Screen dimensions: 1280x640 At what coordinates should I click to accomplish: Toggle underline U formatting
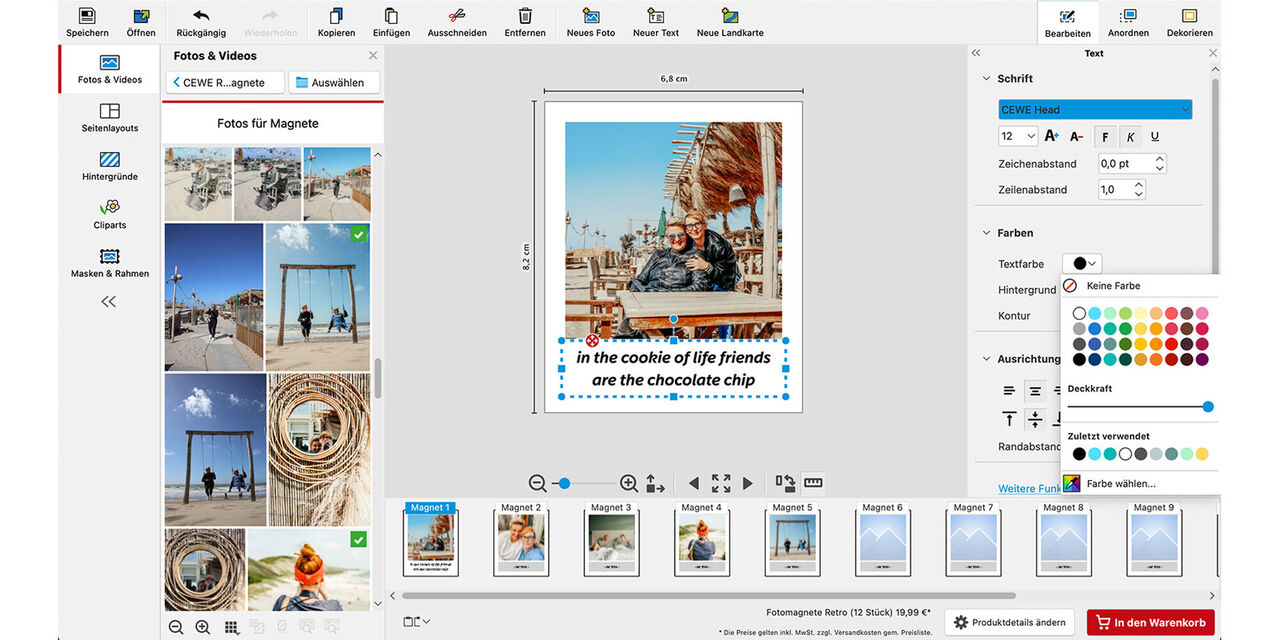(1155, 137)
